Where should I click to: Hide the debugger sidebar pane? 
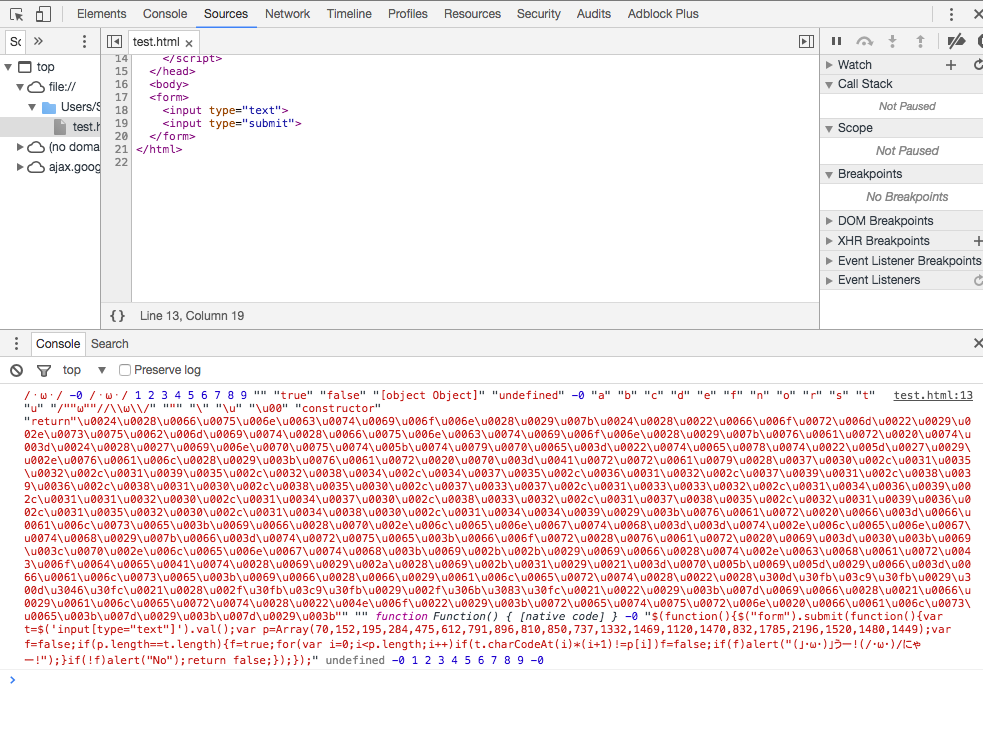[806, 41]
